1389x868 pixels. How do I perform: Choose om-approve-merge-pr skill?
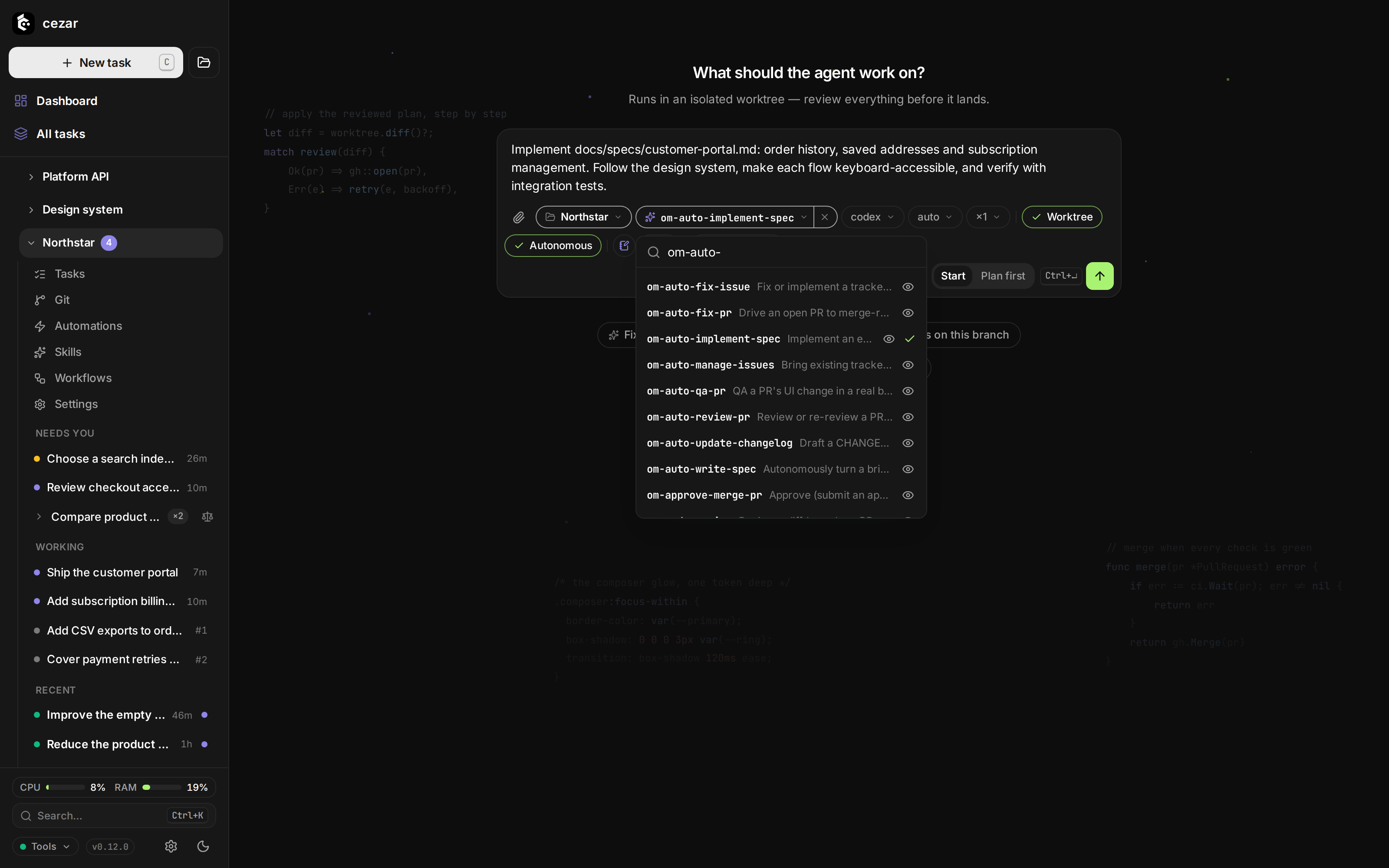pos(780,496)
